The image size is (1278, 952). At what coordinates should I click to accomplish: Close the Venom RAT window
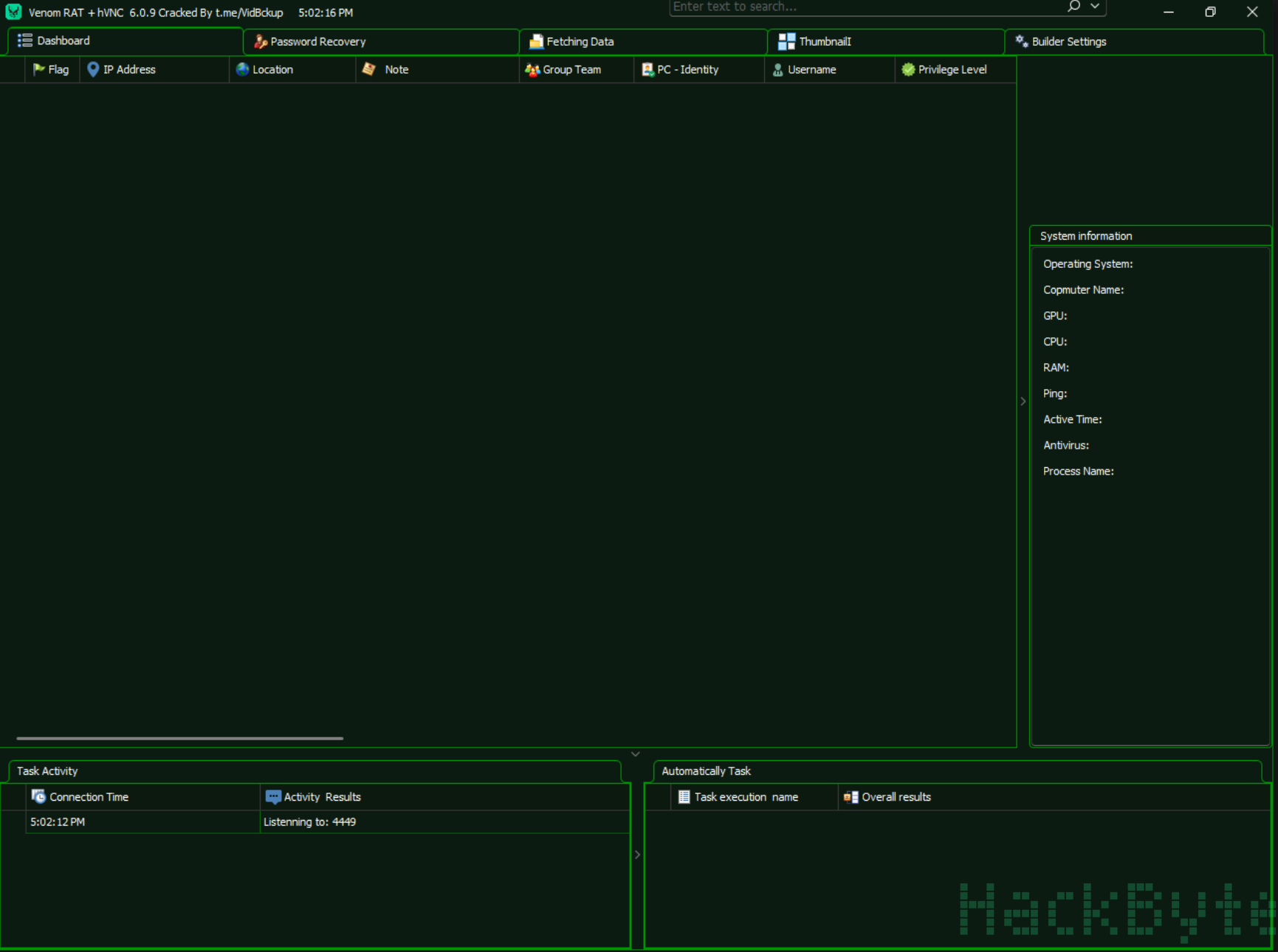[x=1252, y=12]
